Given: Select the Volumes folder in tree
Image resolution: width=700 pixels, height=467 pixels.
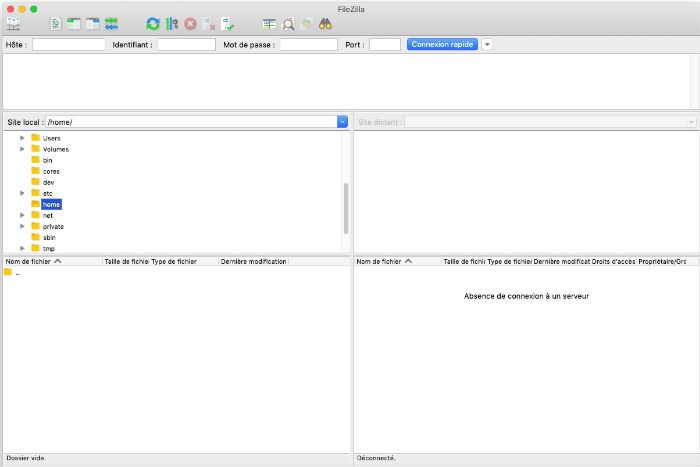Looking at the screenshot, I should (x=56, y=149).
